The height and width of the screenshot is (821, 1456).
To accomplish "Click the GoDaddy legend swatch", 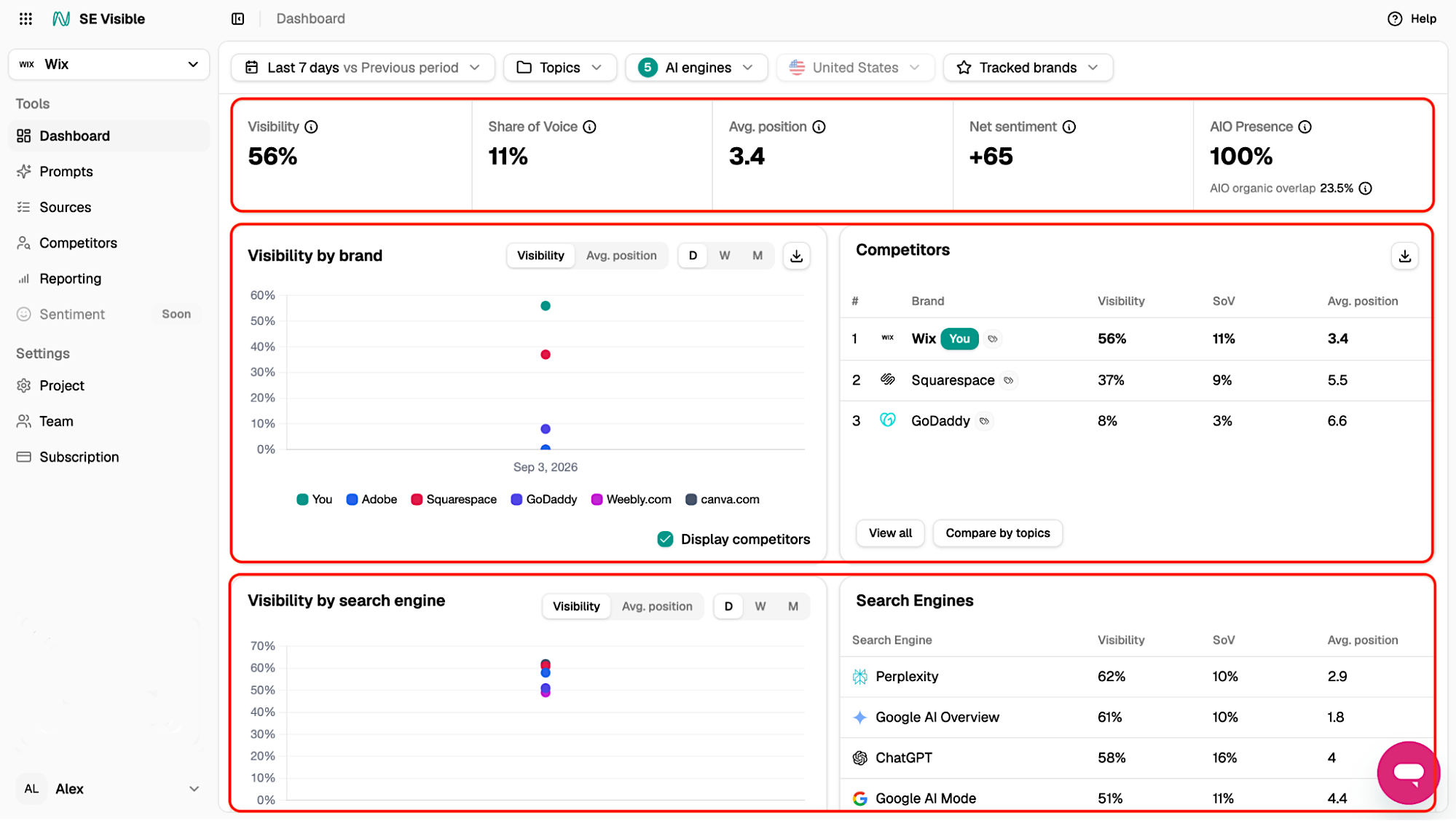I will tap(516, 500).
